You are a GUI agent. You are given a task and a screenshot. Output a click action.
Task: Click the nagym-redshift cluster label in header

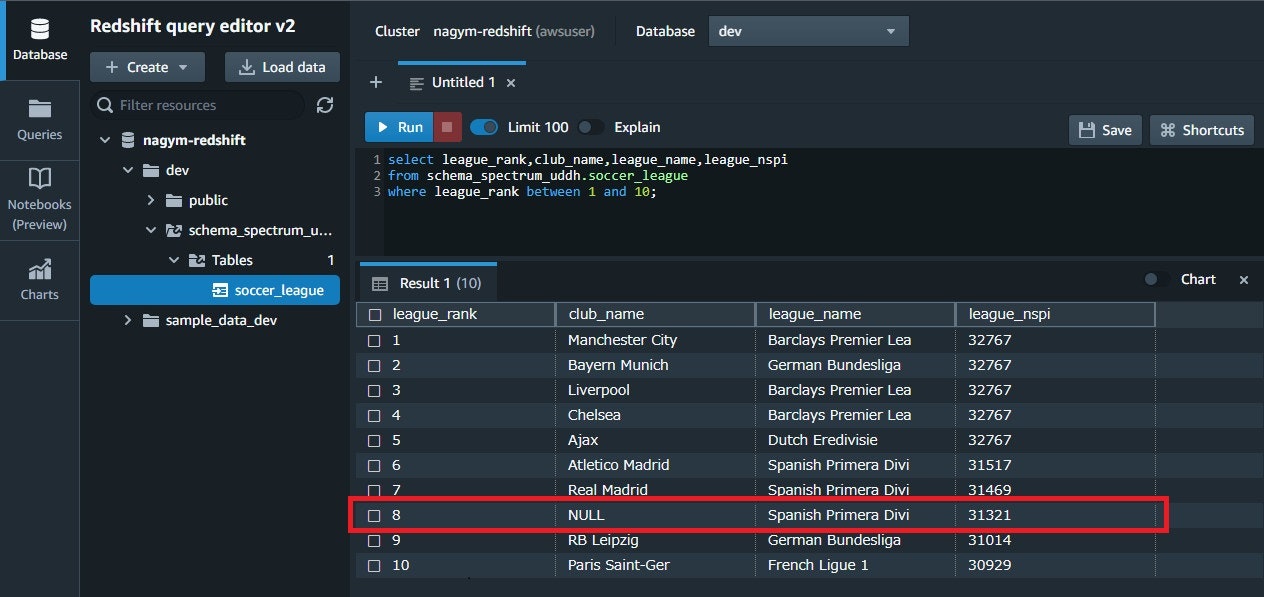[514, 31]
